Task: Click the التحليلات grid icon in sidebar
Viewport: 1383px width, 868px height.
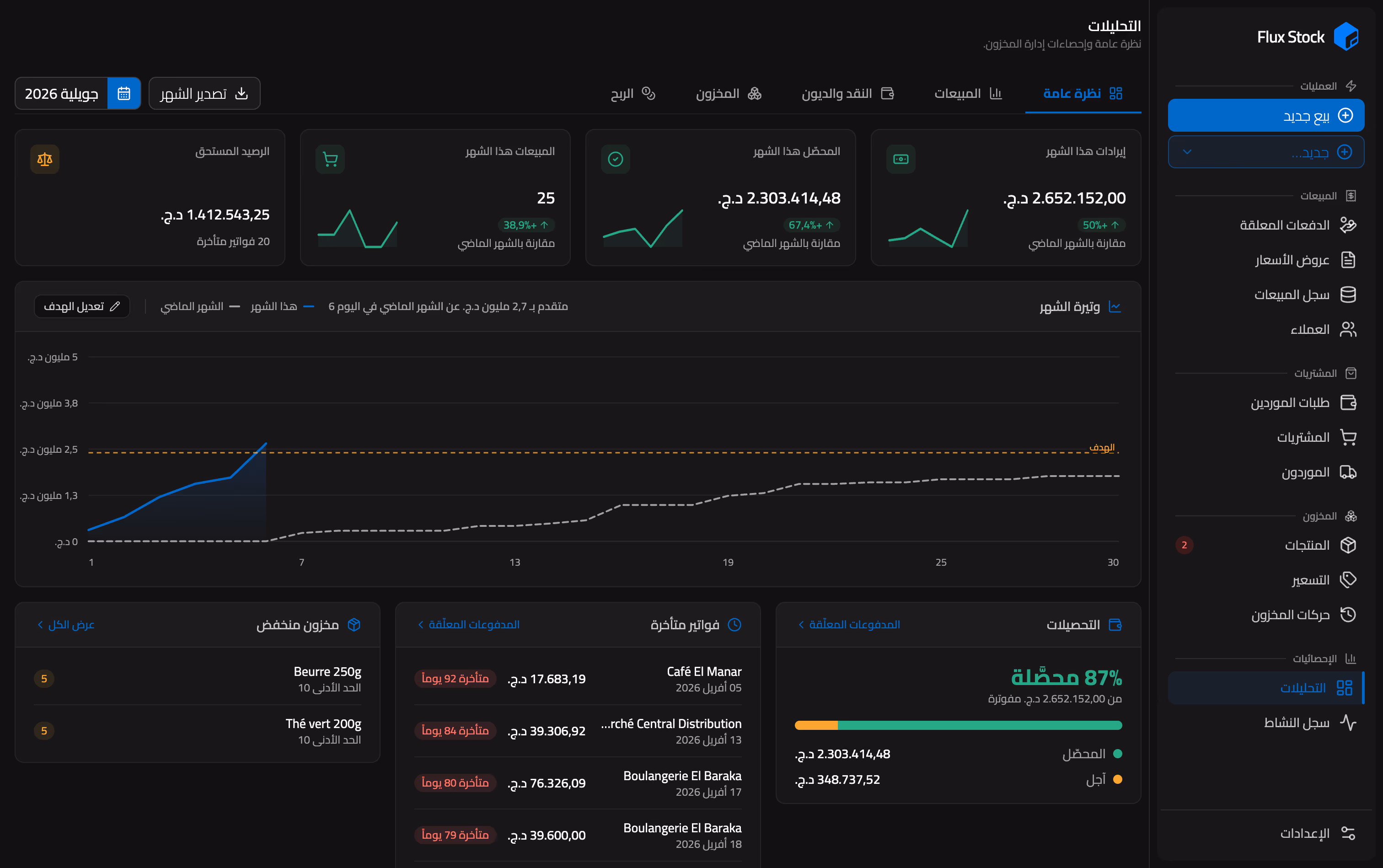Action: pyautogui.click(x=1344, y=688)
